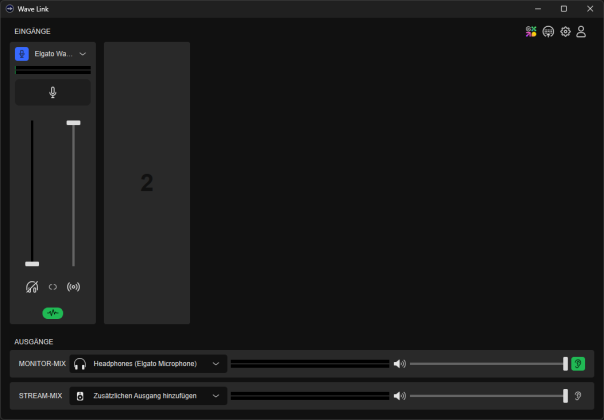Mute the channel's headphone monitor output
Viewport: 604px width, 420px height.
32,287
